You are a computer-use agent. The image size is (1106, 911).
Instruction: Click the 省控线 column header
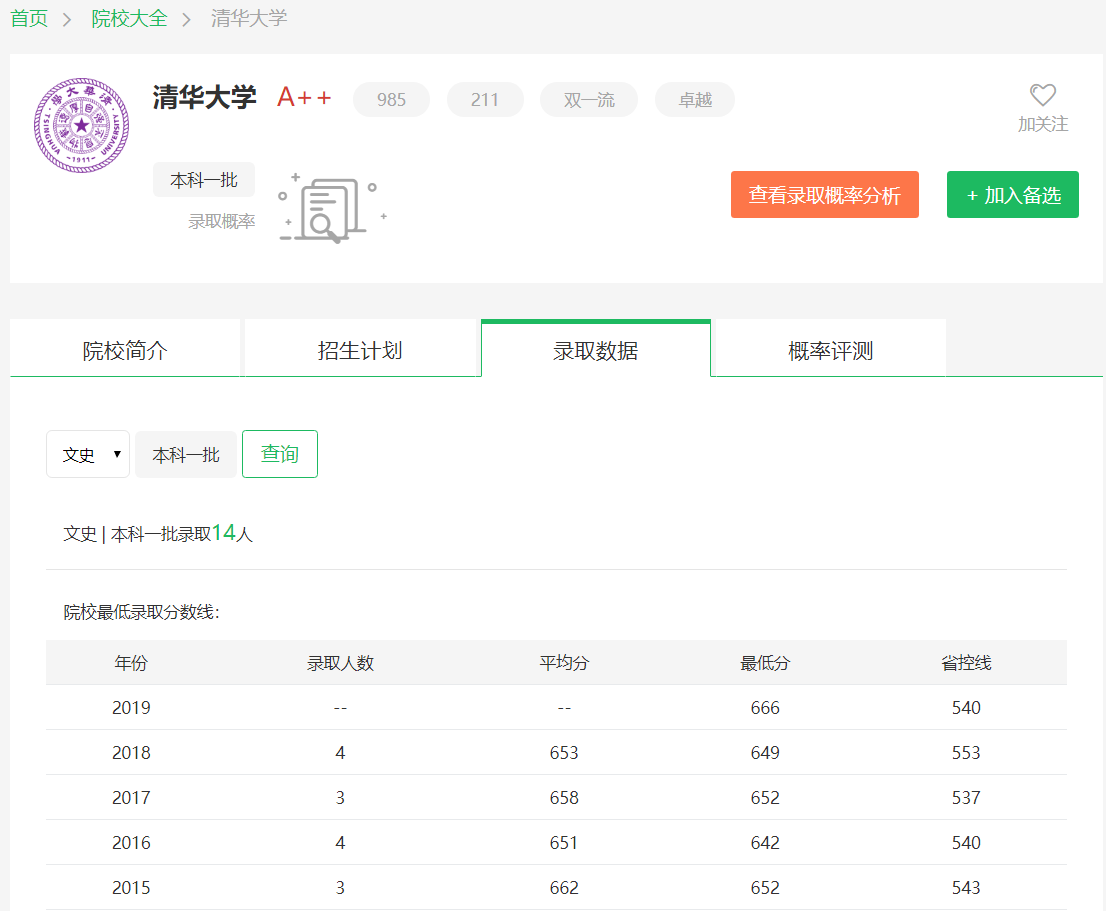(966, 663)
